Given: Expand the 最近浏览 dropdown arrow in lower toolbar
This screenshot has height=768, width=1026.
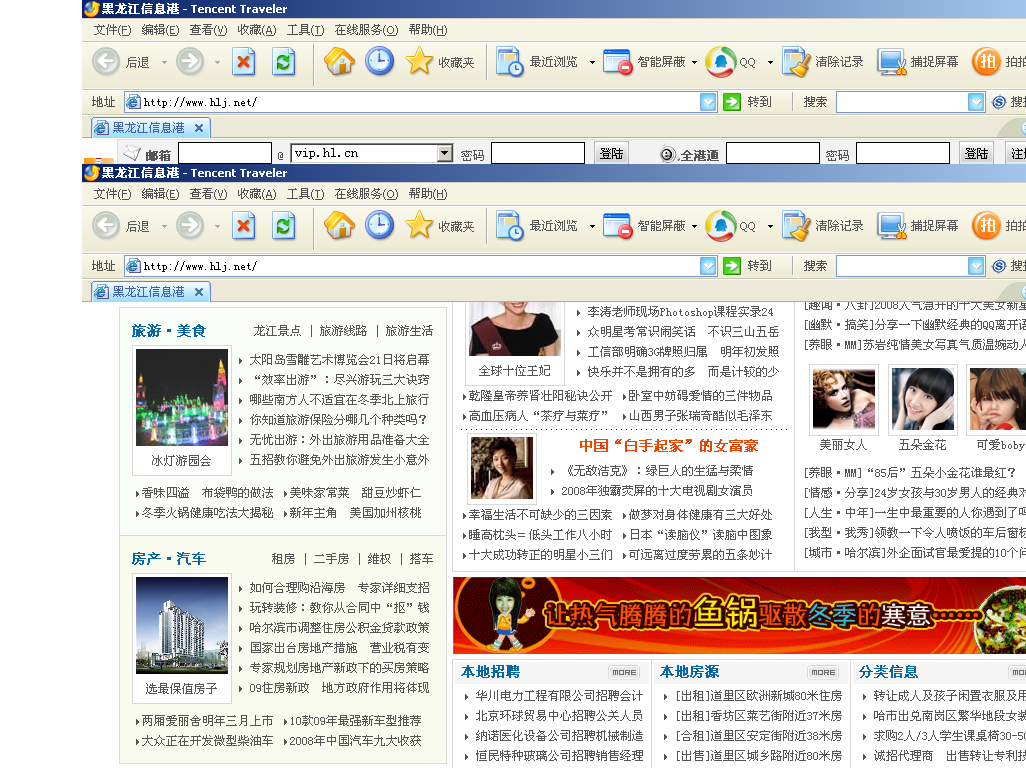Looking at the screenshot, I should coord(592,227).
